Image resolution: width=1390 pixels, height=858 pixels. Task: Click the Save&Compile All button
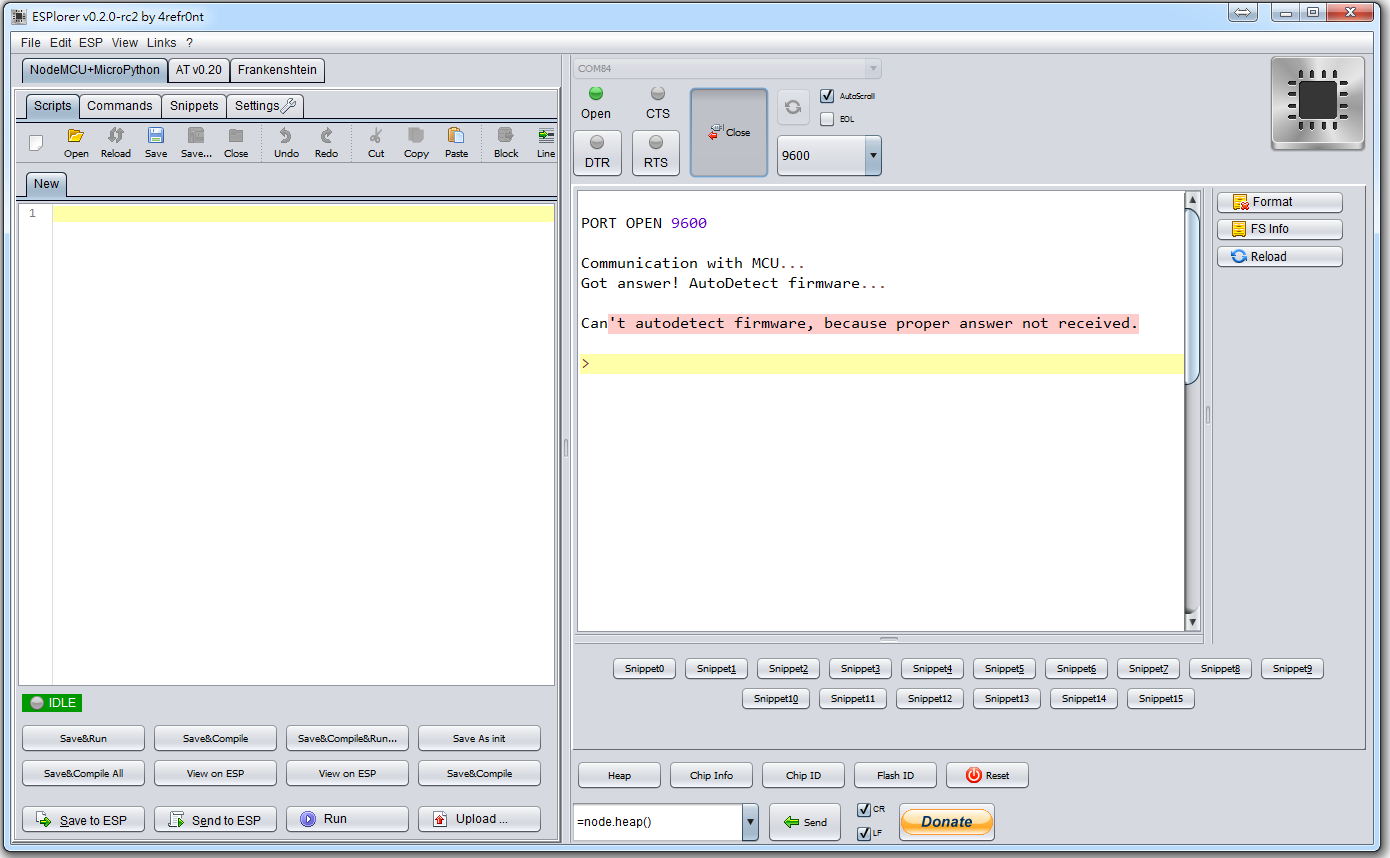coord(83,774)
